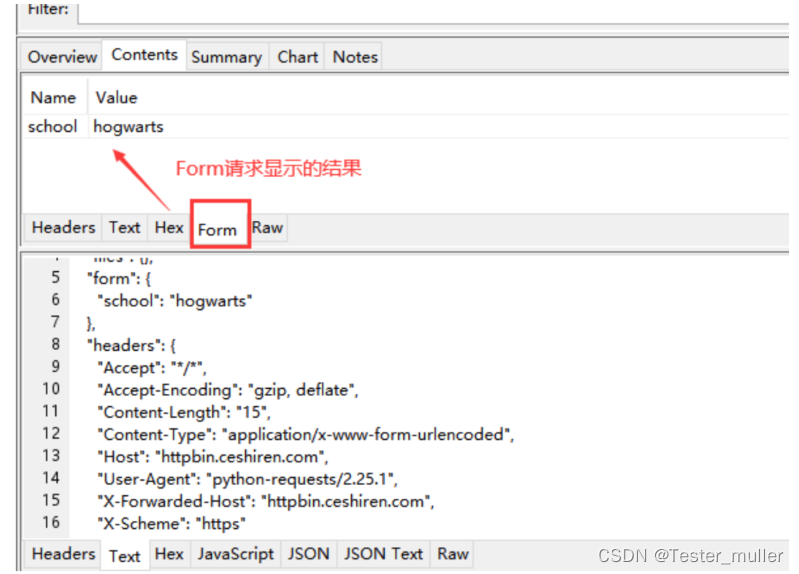Image resolution: width=799 pixels, height=574 pixels.
Task: Select response Text tab
Action: pos(124,556)
